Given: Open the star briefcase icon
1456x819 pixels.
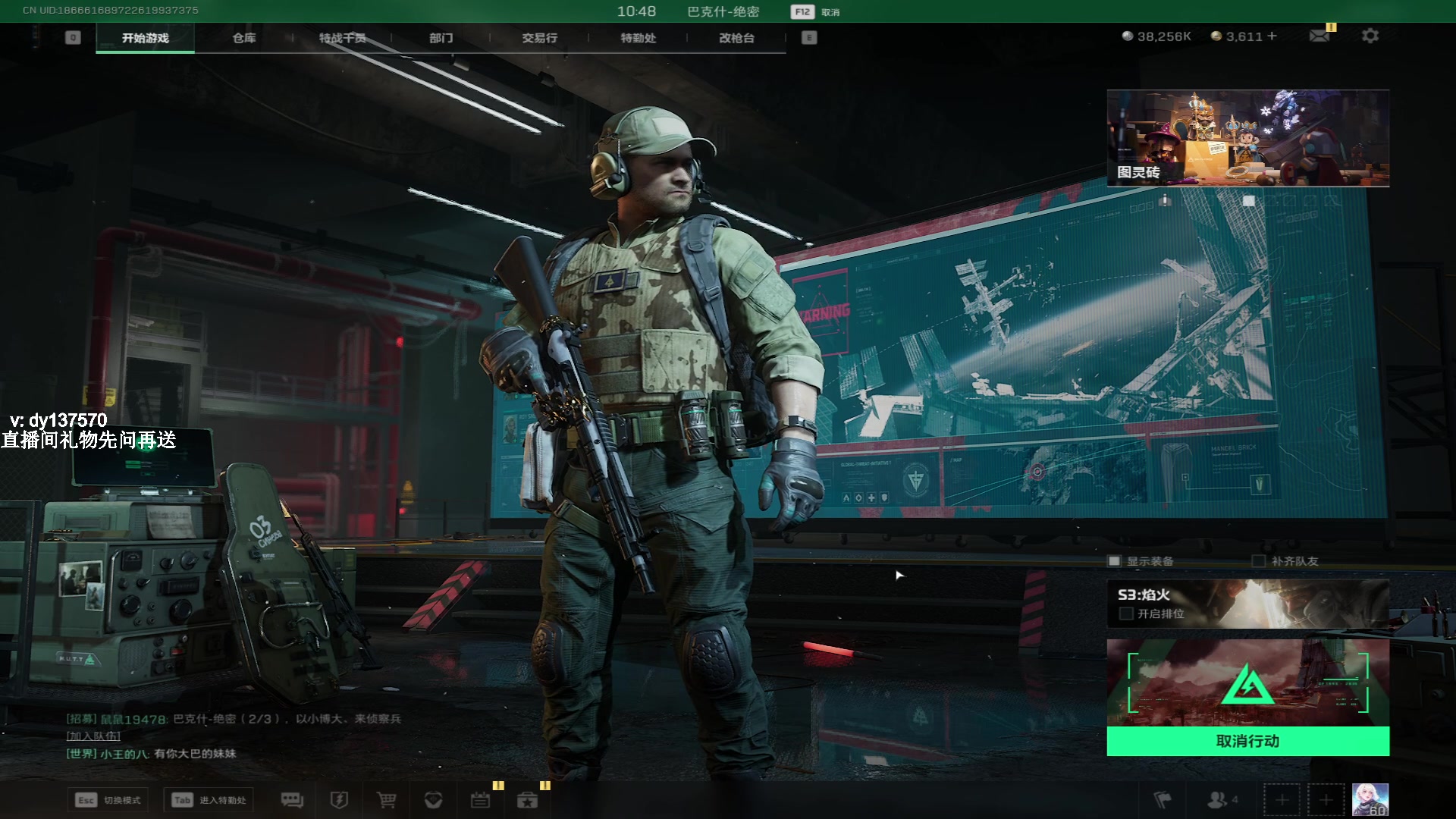Looking at the screenshot, I should point(527,800).
